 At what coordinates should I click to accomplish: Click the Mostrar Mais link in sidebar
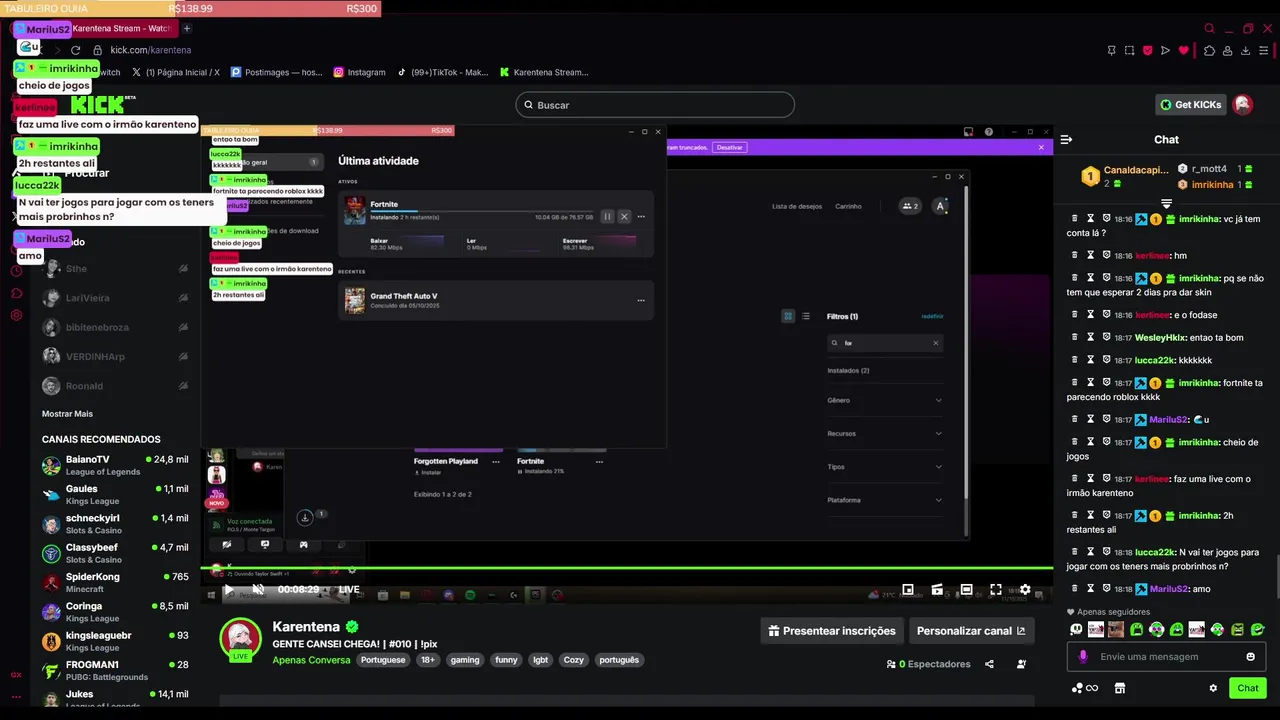click(x=67, y=414)
